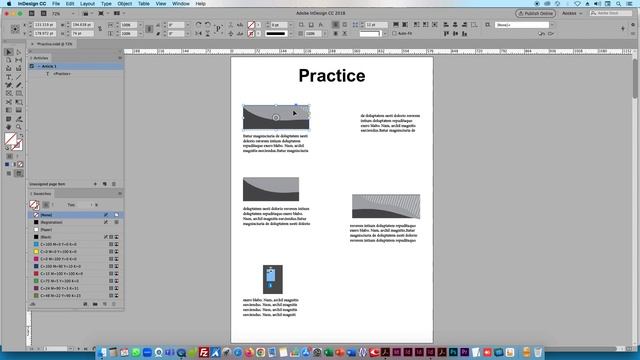Click the Publish Online button

point(536,13)
